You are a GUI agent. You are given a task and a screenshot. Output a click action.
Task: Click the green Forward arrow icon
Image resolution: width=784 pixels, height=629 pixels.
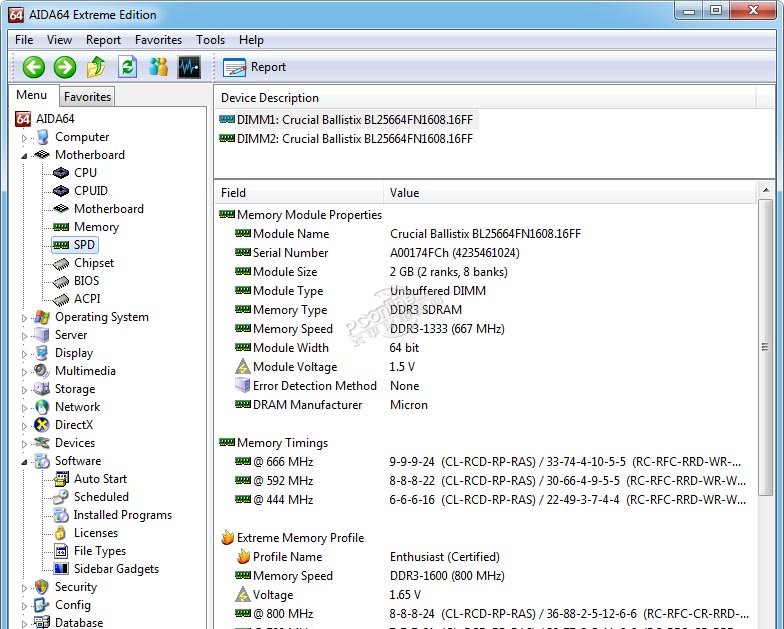pyautogui.click(x=65, y=67)
